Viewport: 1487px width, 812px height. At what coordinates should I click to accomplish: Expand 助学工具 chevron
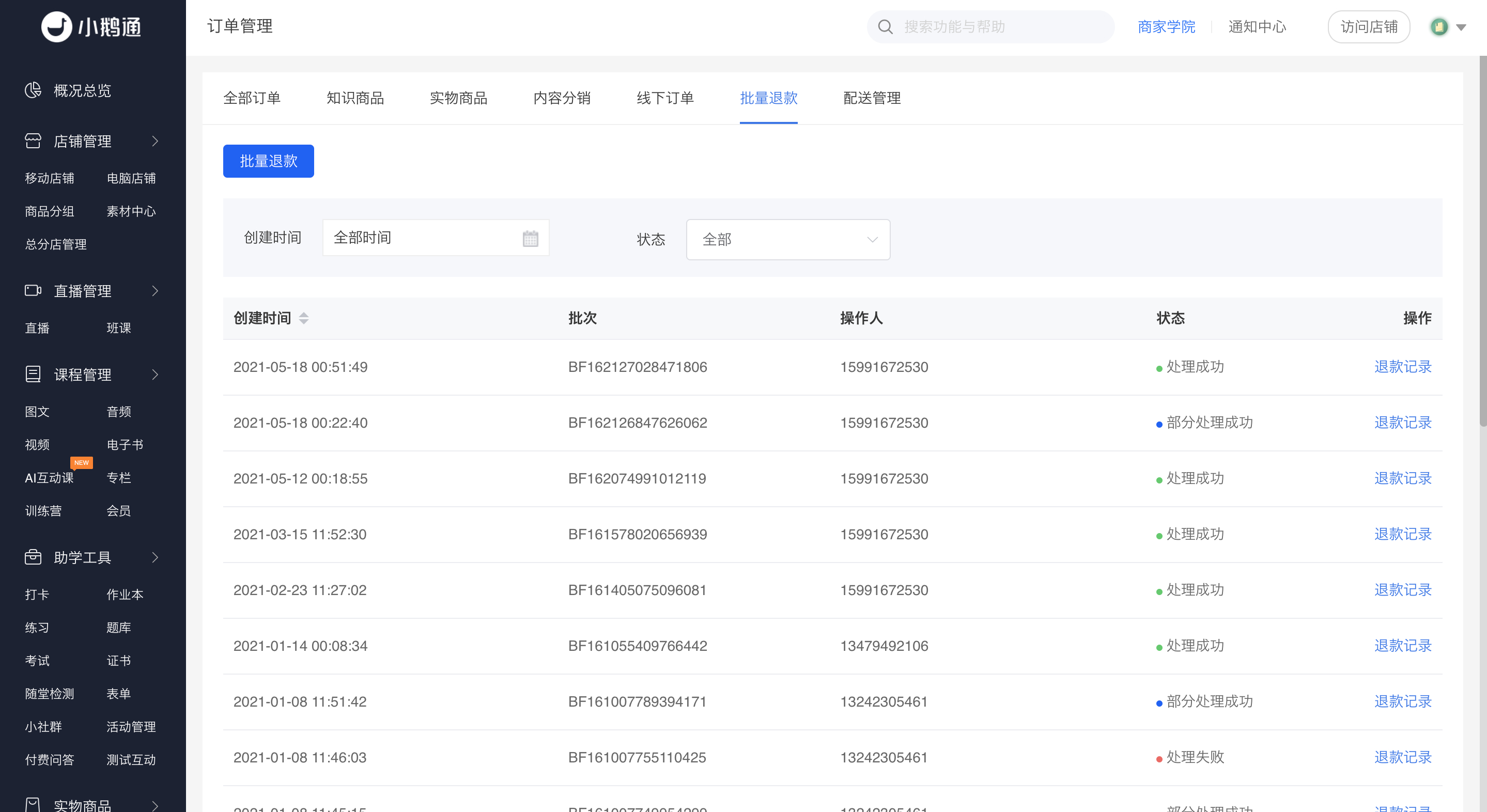154,557
